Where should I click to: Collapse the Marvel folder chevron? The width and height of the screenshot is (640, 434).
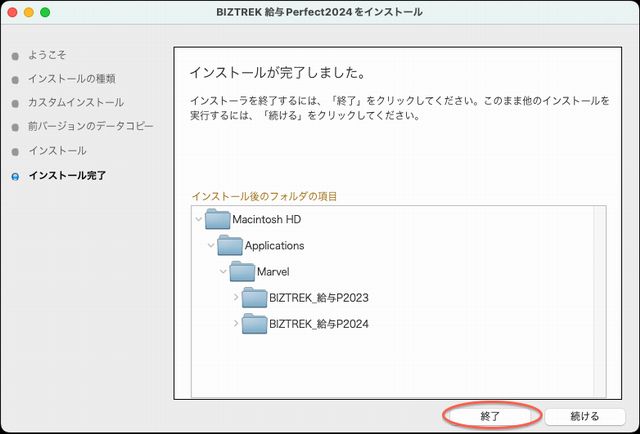(x=223, y=272)
